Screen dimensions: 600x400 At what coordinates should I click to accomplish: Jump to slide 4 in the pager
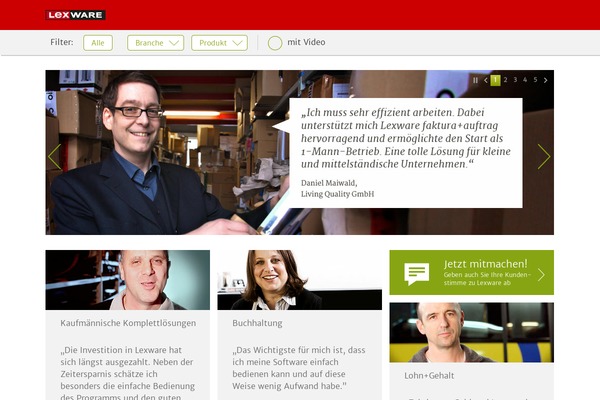tap(525, 80)
